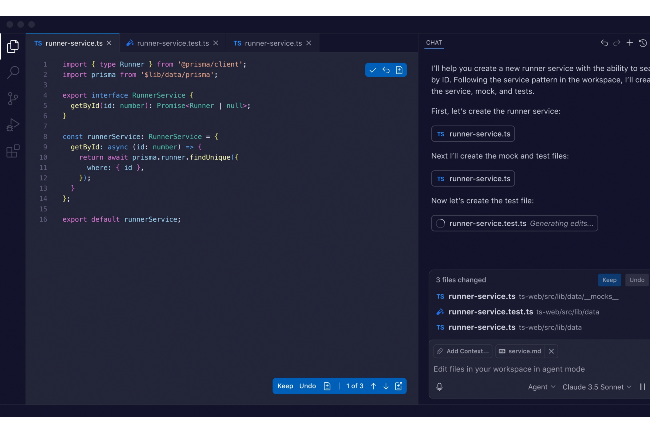Open the Claude 3.5 Sonnet model picker
The width and height of the screenshot is (650, 433).
coord(597,387)
